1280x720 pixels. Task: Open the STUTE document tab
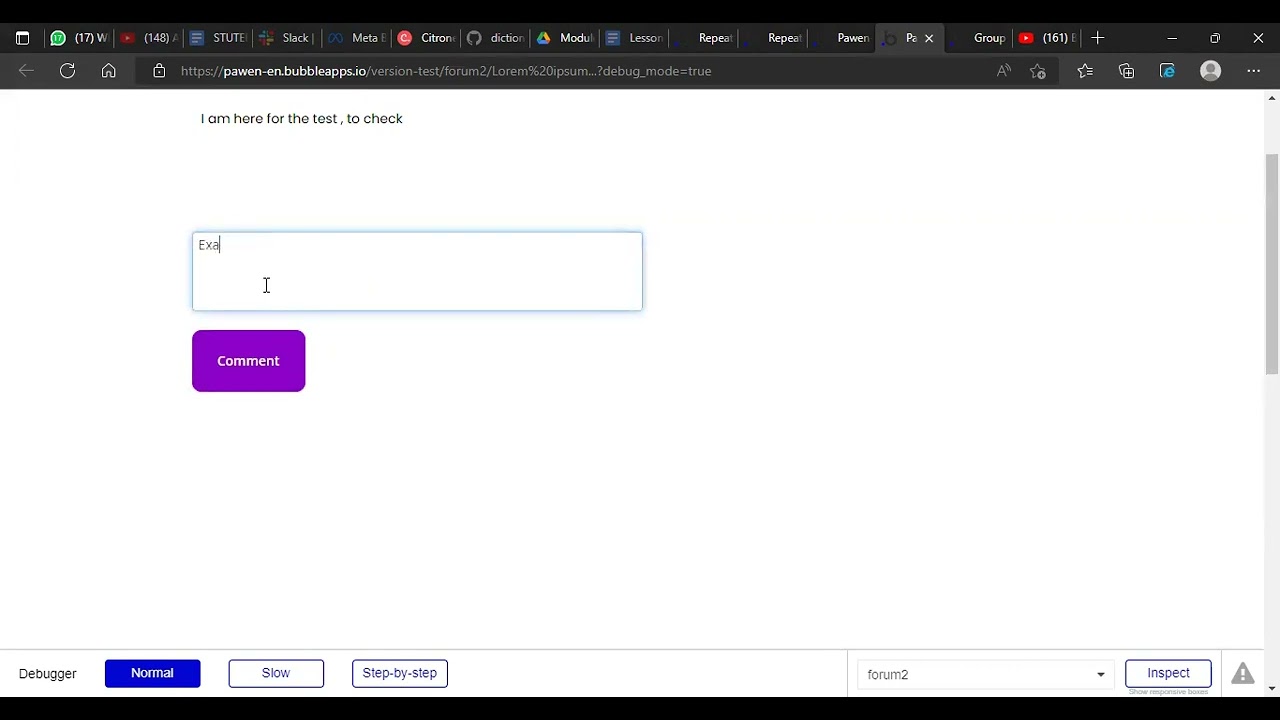pyautogui.click(x=217, y=38)
